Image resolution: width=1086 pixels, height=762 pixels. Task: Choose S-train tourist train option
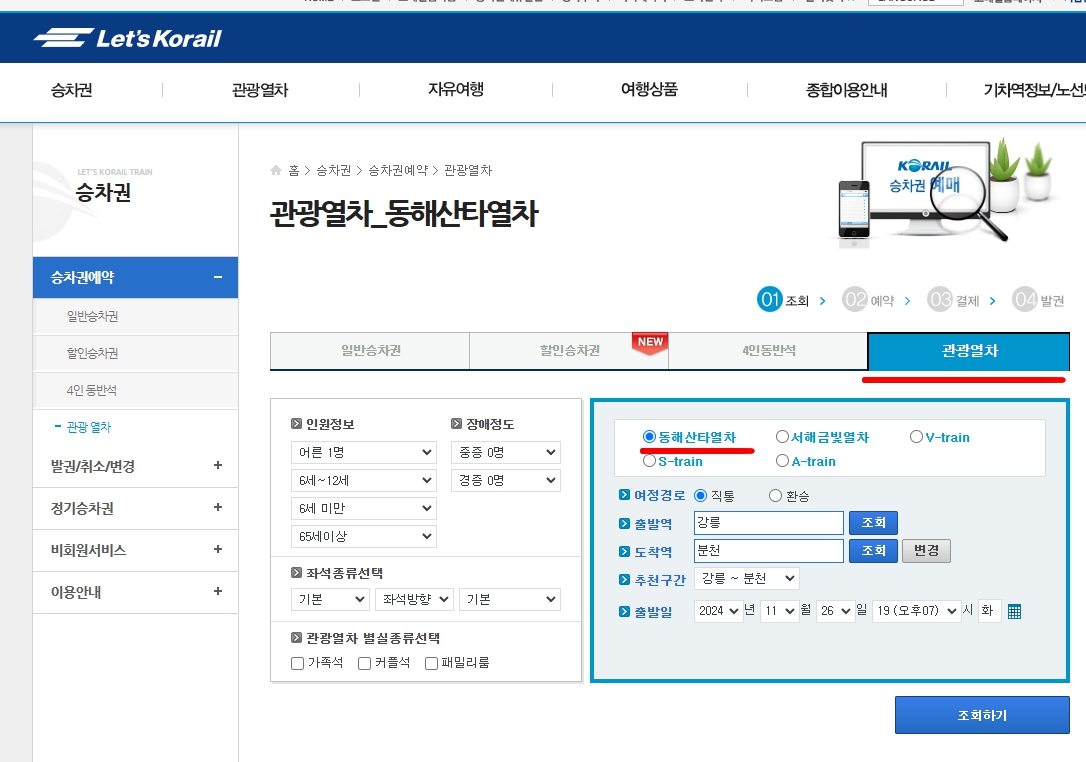coord(647,460)
